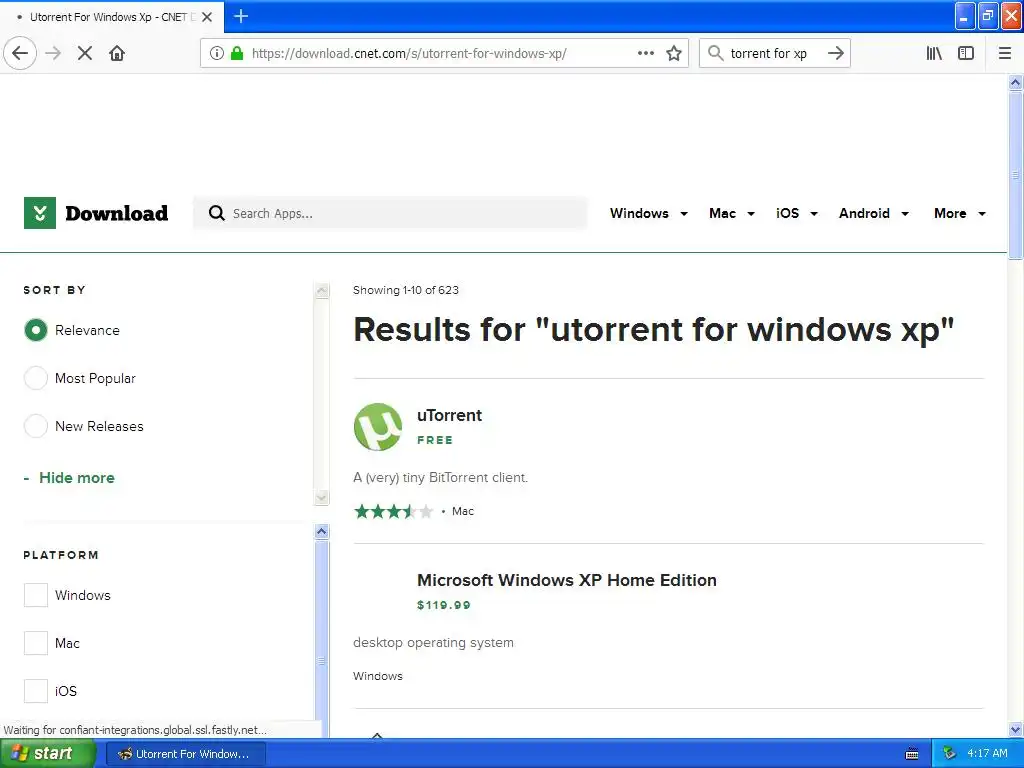
Task: Open page actions three-dot menu
Action: (646, 53)
